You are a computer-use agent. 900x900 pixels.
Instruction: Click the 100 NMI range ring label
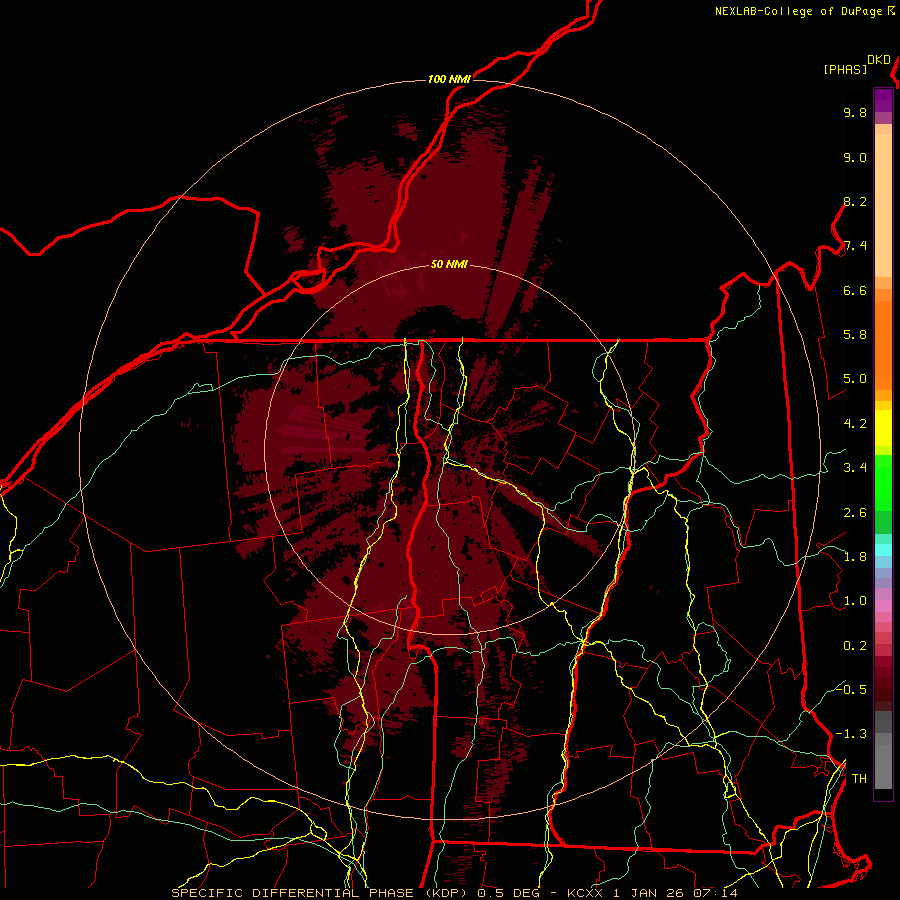pos(449,79)
